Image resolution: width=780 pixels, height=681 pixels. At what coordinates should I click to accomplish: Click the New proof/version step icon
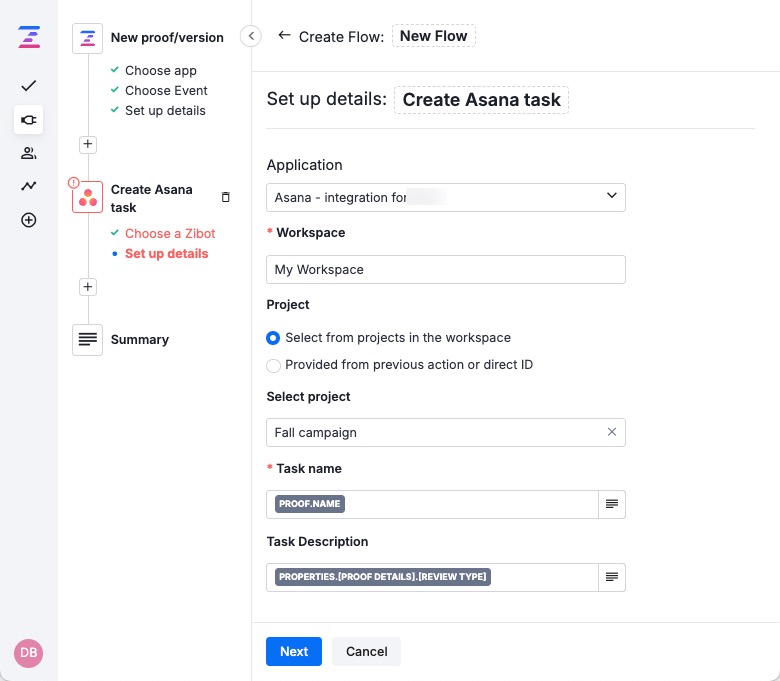click(88, 38)
